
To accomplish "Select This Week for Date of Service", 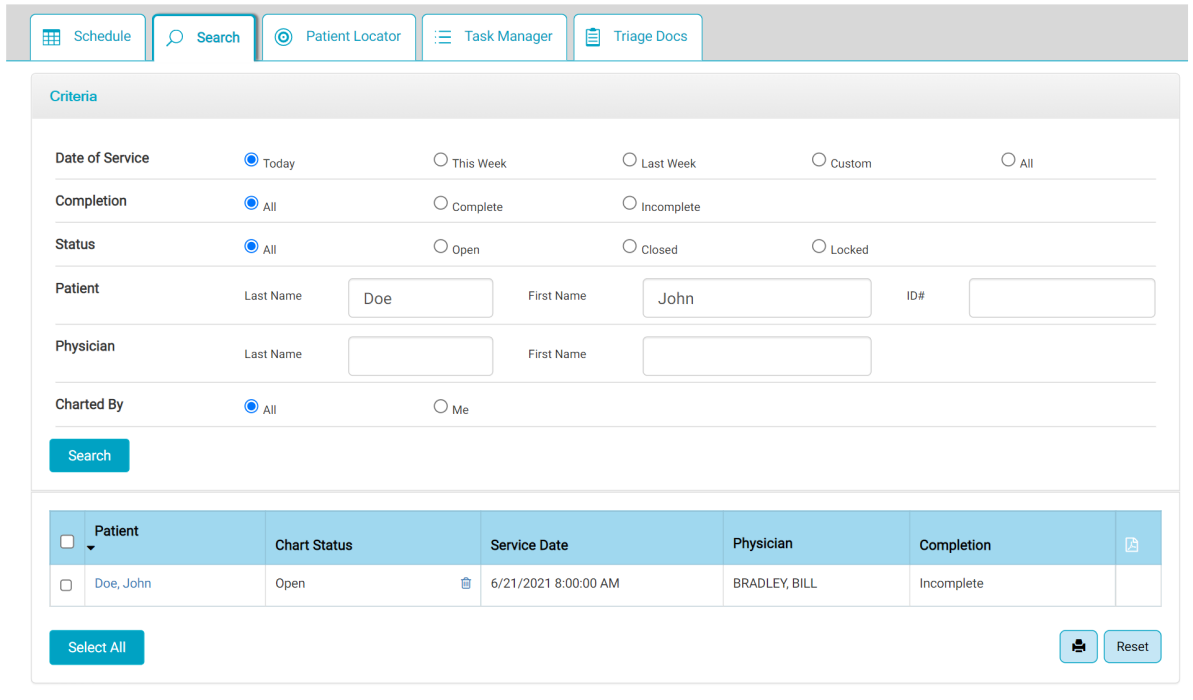I will (440, 160).
